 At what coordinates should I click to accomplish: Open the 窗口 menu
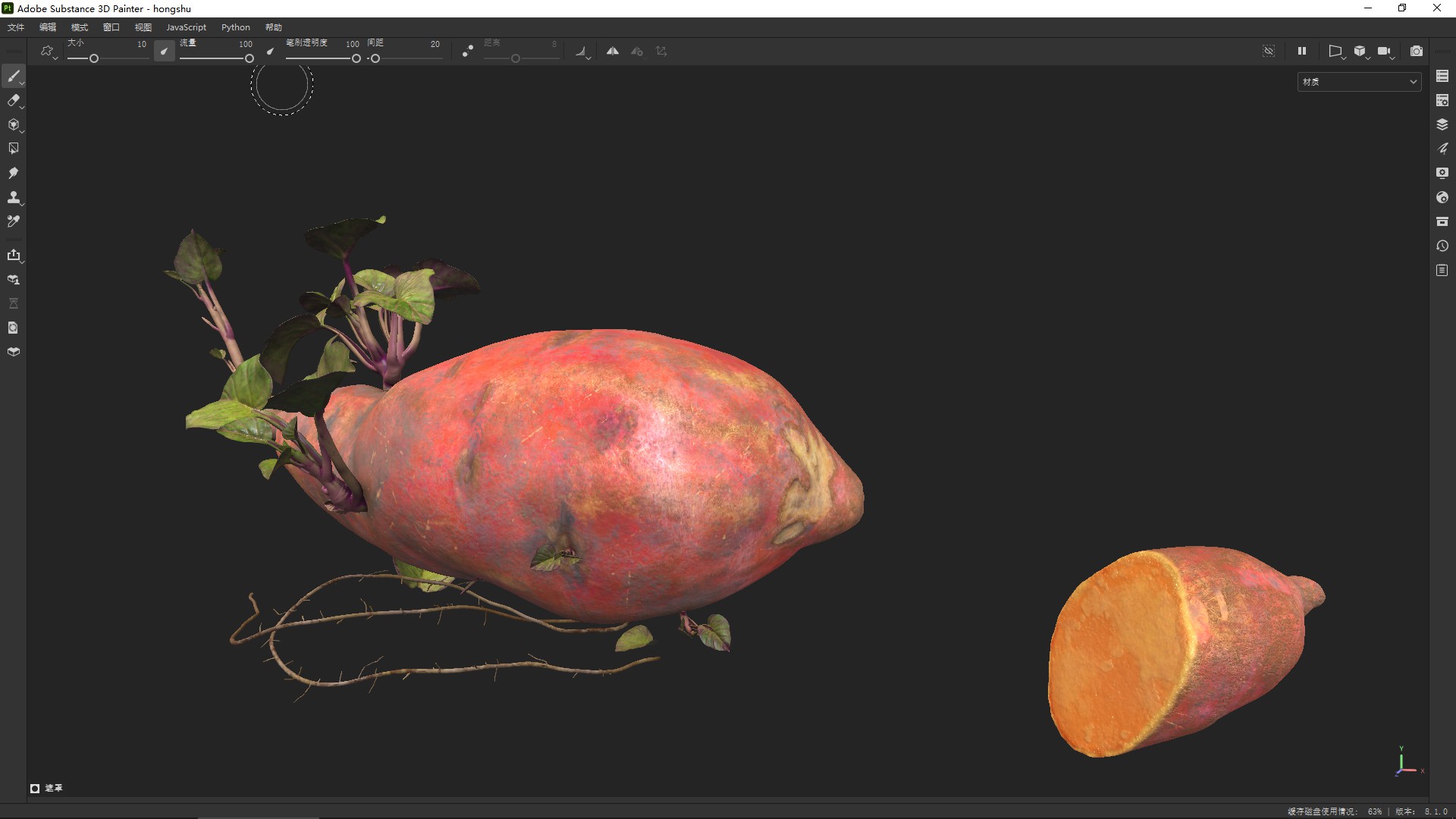pyautogui.click(x=111, y=27)
